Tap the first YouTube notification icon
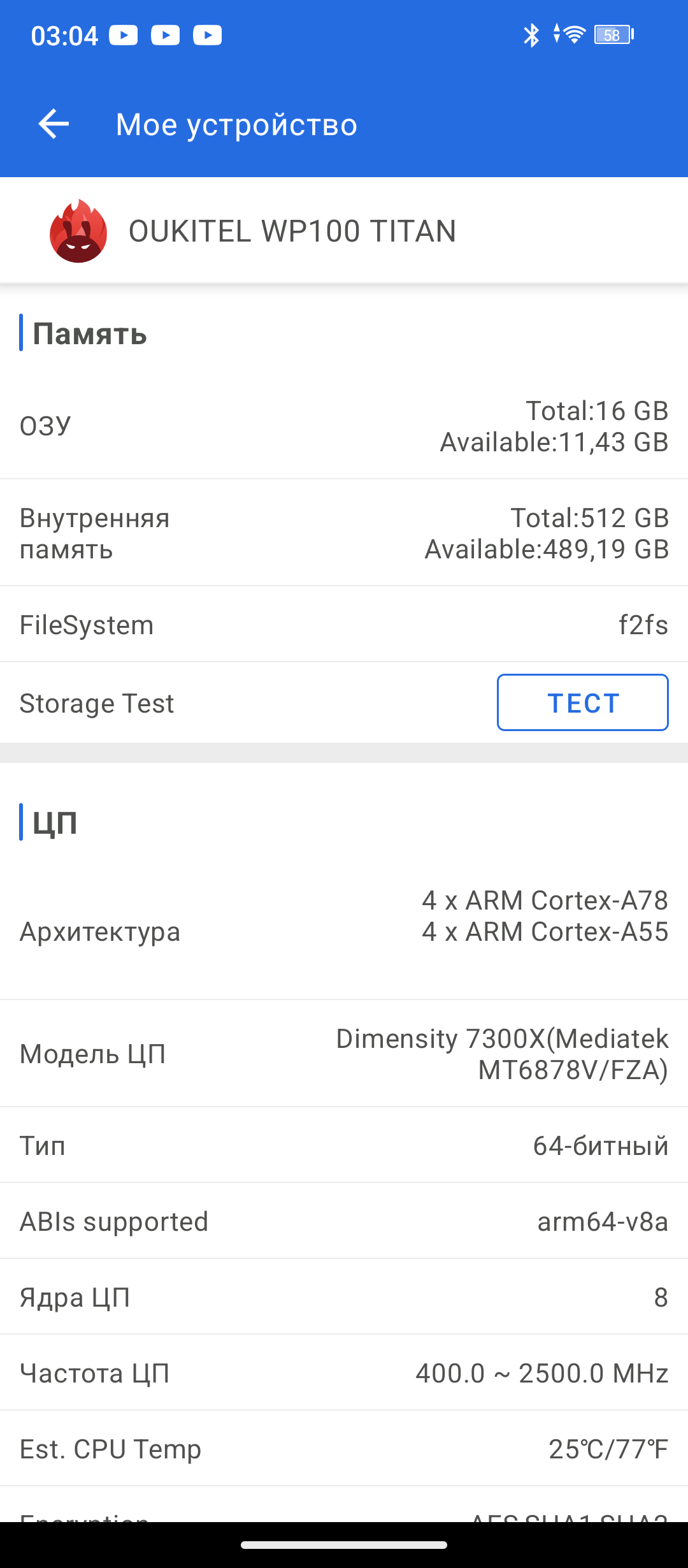The width and height of the screenshot is (688, 1568). click(x=123, y=35)
